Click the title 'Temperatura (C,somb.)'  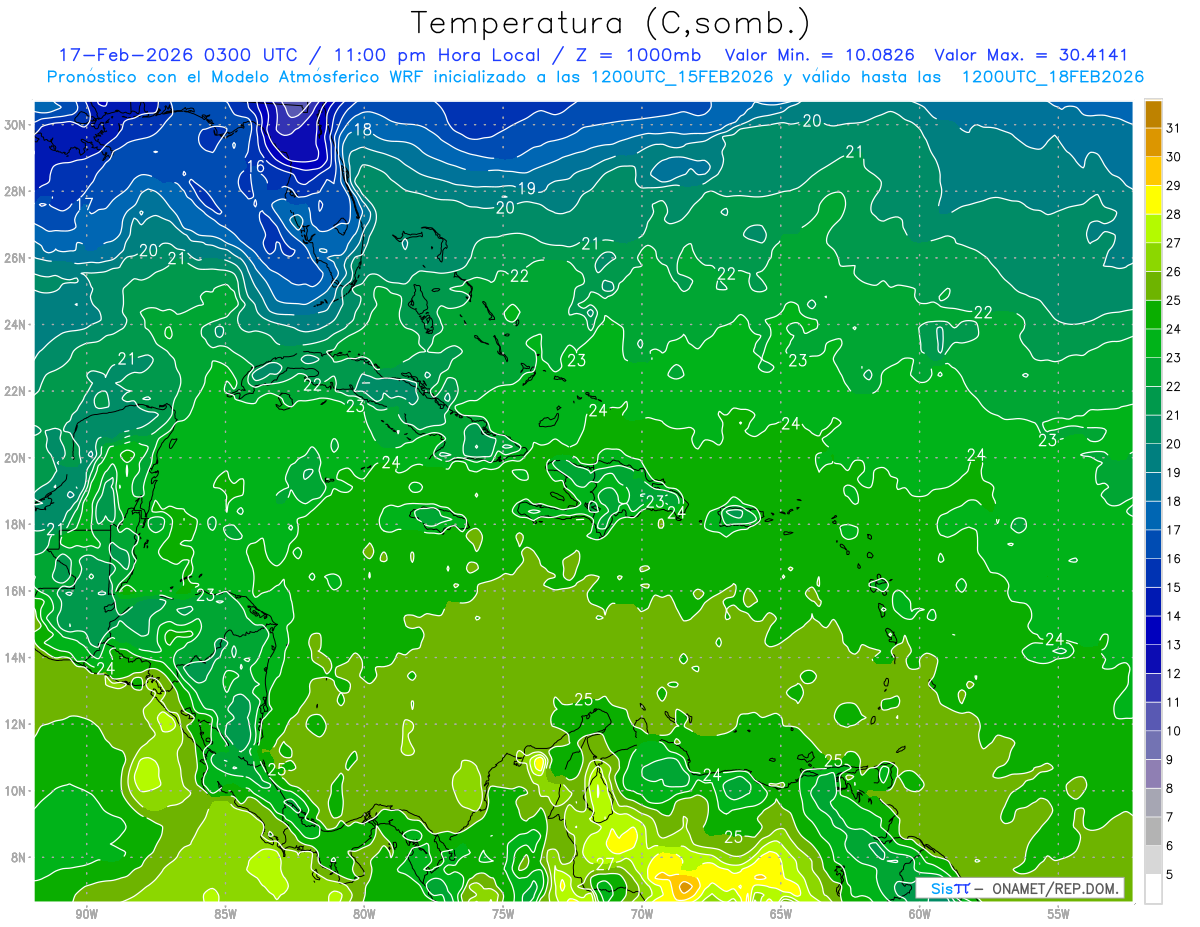point(612,23)
